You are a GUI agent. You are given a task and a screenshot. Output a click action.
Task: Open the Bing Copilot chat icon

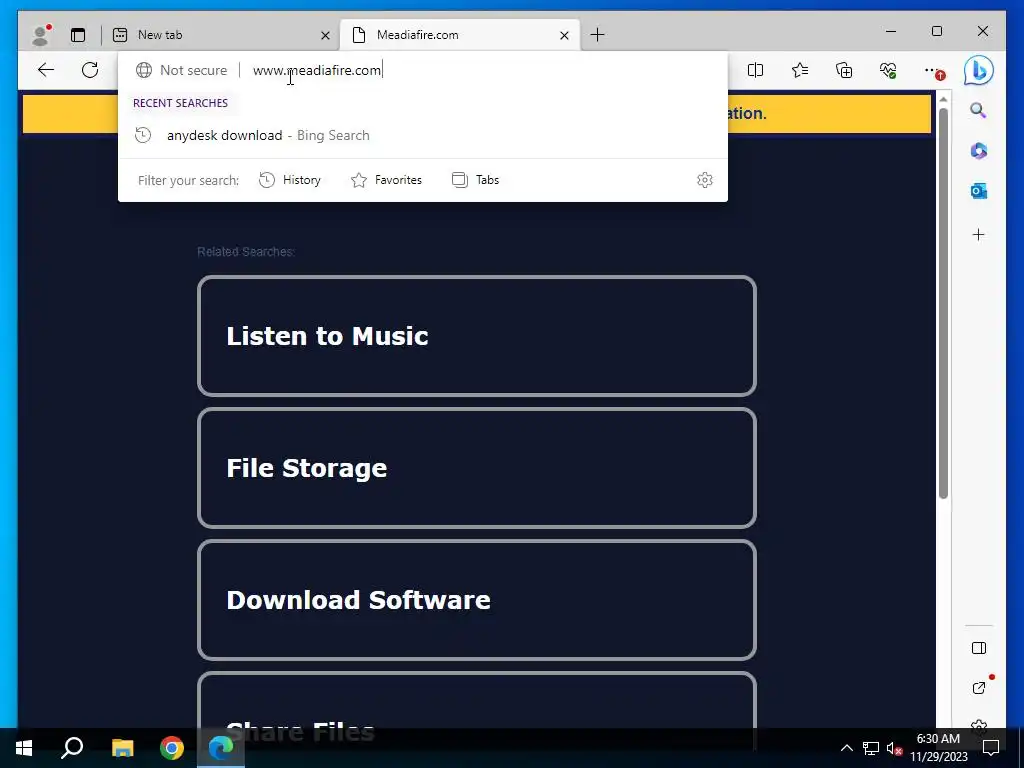click(x=978, y=71)
